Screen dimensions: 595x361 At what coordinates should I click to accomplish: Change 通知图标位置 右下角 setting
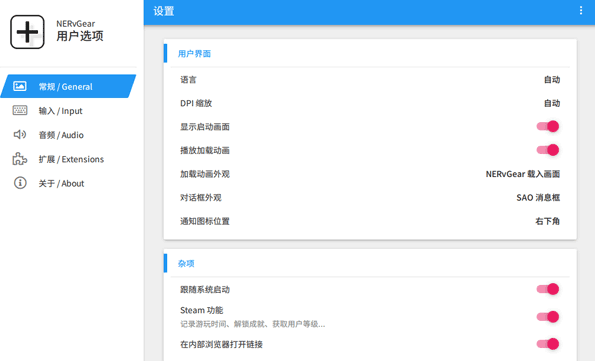point(548,221)
